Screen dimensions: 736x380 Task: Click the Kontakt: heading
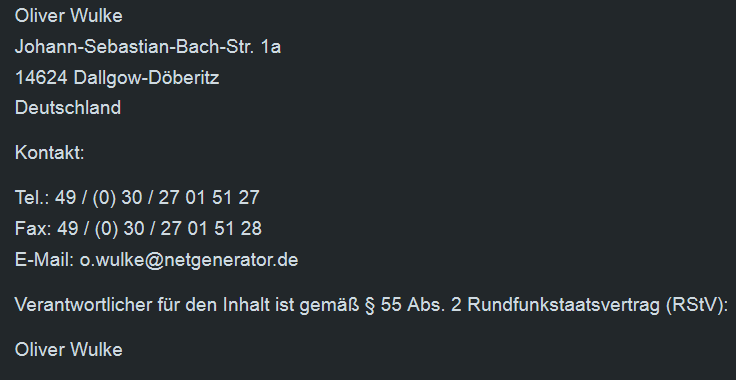[50, 153]
